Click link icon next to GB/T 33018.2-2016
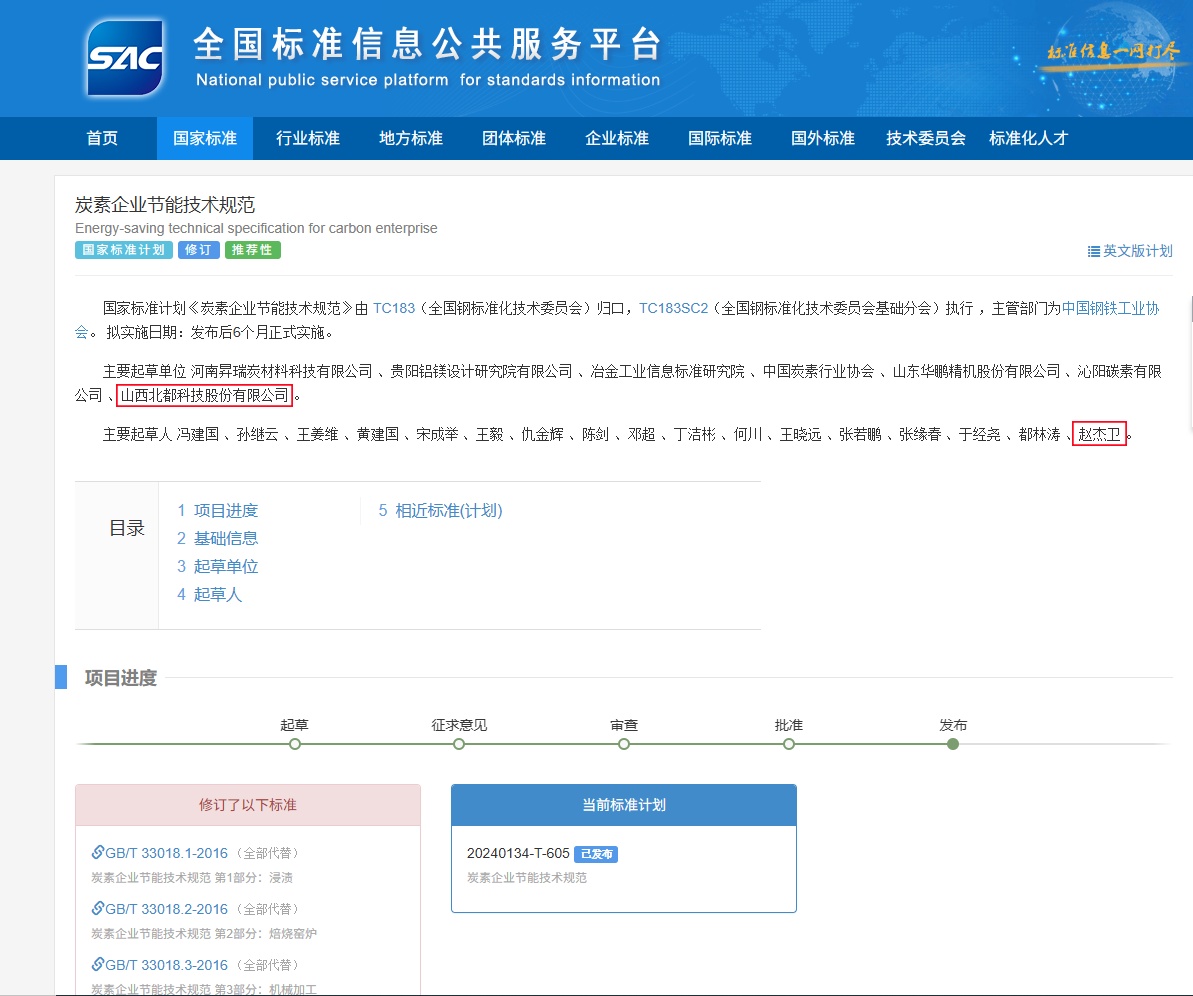The height and width of the screenshot is (996, 1193). [x=98, y=909]
